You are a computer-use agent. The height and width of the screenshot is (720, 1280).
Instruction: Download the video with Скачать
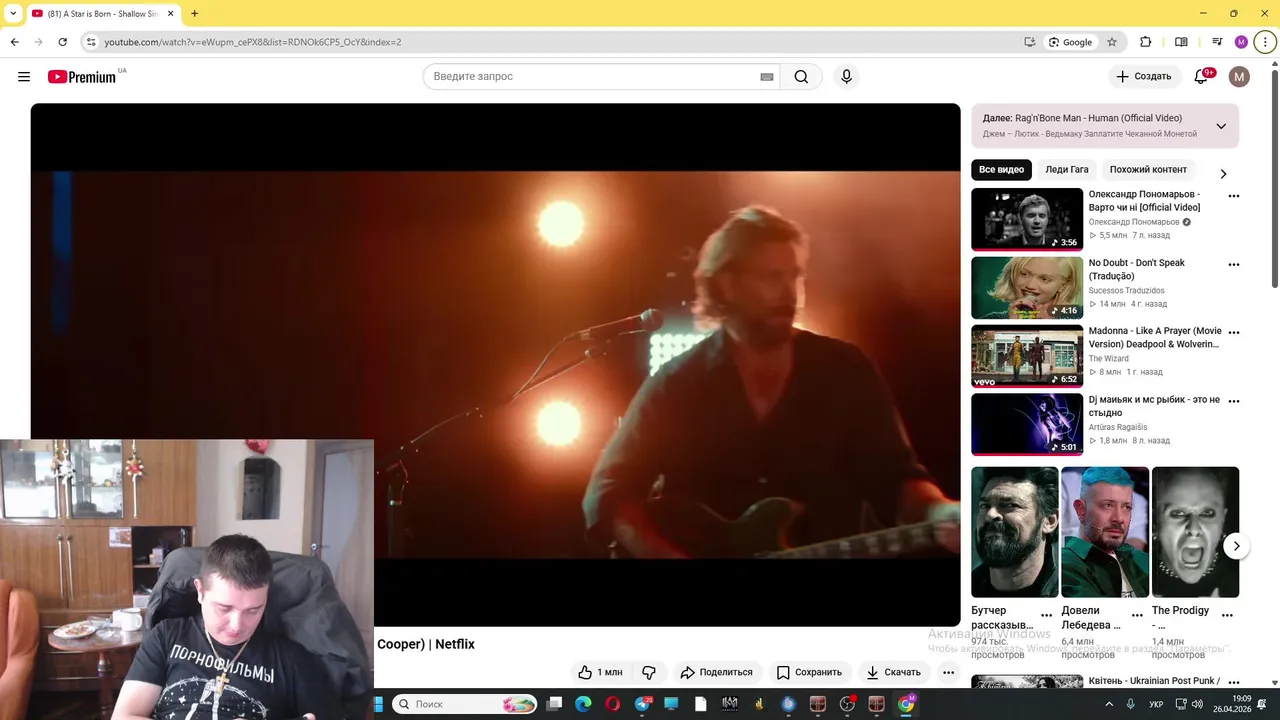[893, 672]
